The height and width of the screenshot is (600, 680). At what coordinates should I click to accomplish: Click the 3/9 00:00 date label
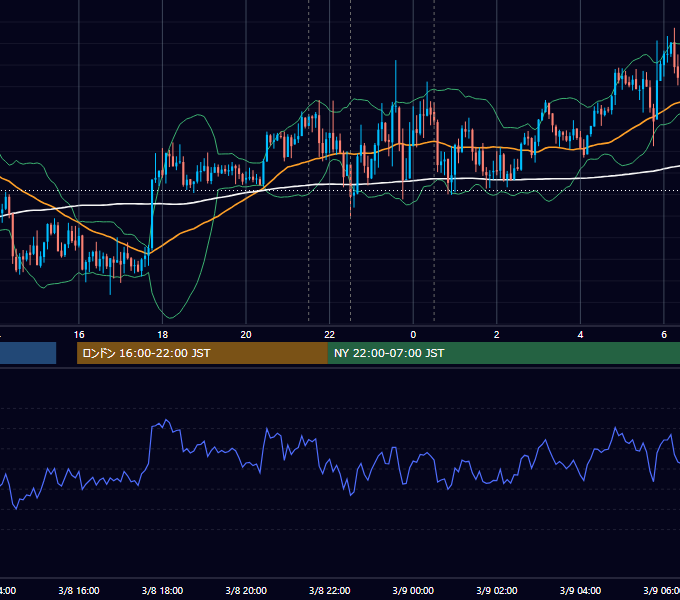pyautogui.click(x=413, y=590)
